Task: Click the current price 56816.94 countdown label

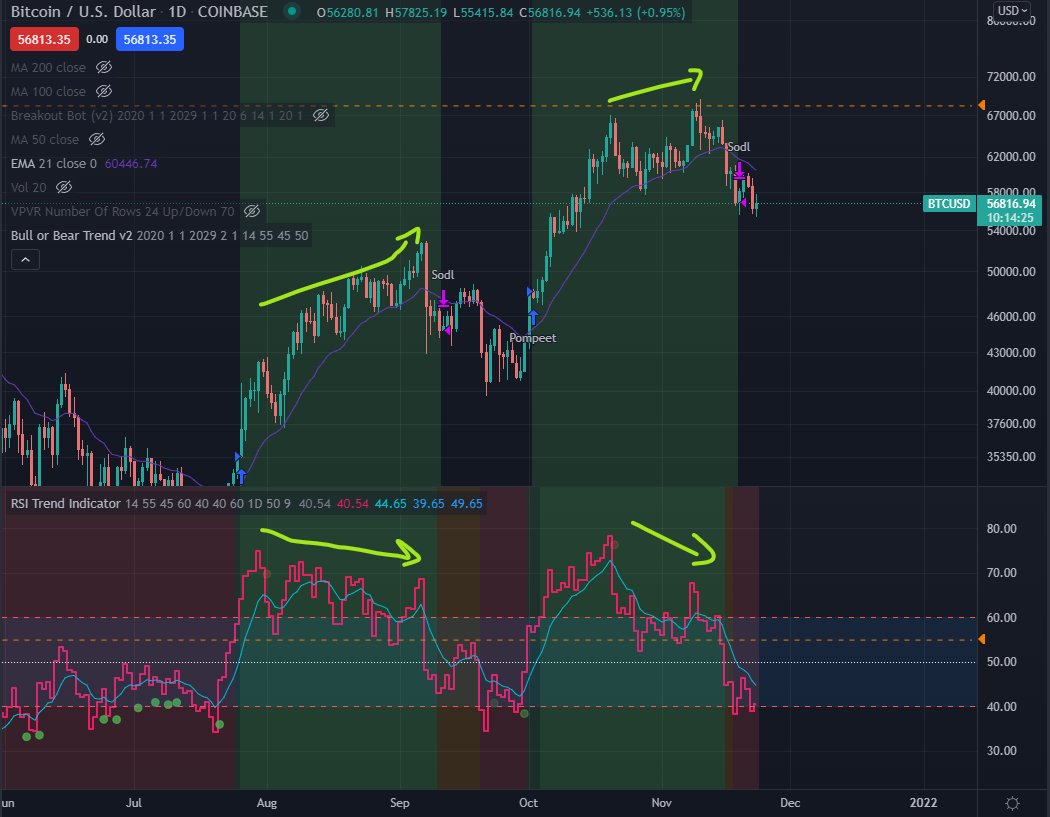Action: [x=1010, y=210]
